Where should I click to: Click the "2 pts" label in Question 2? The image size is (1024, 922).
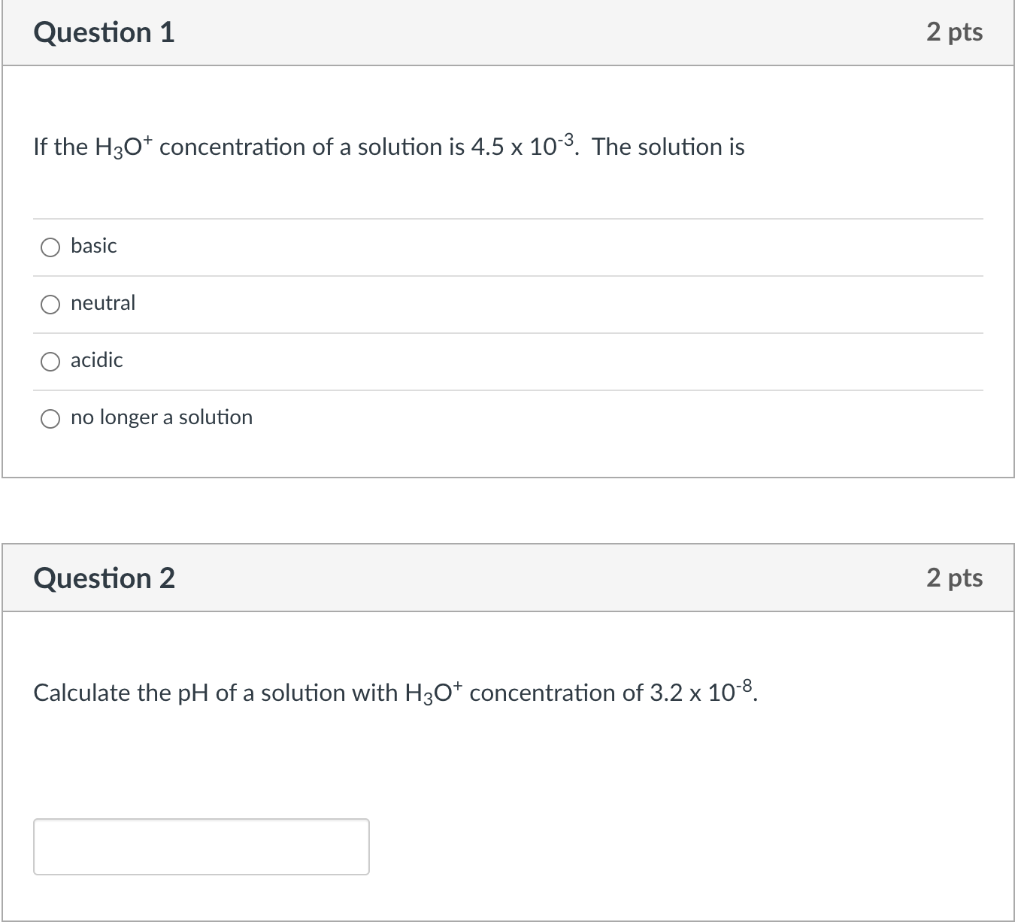point(954,578)
